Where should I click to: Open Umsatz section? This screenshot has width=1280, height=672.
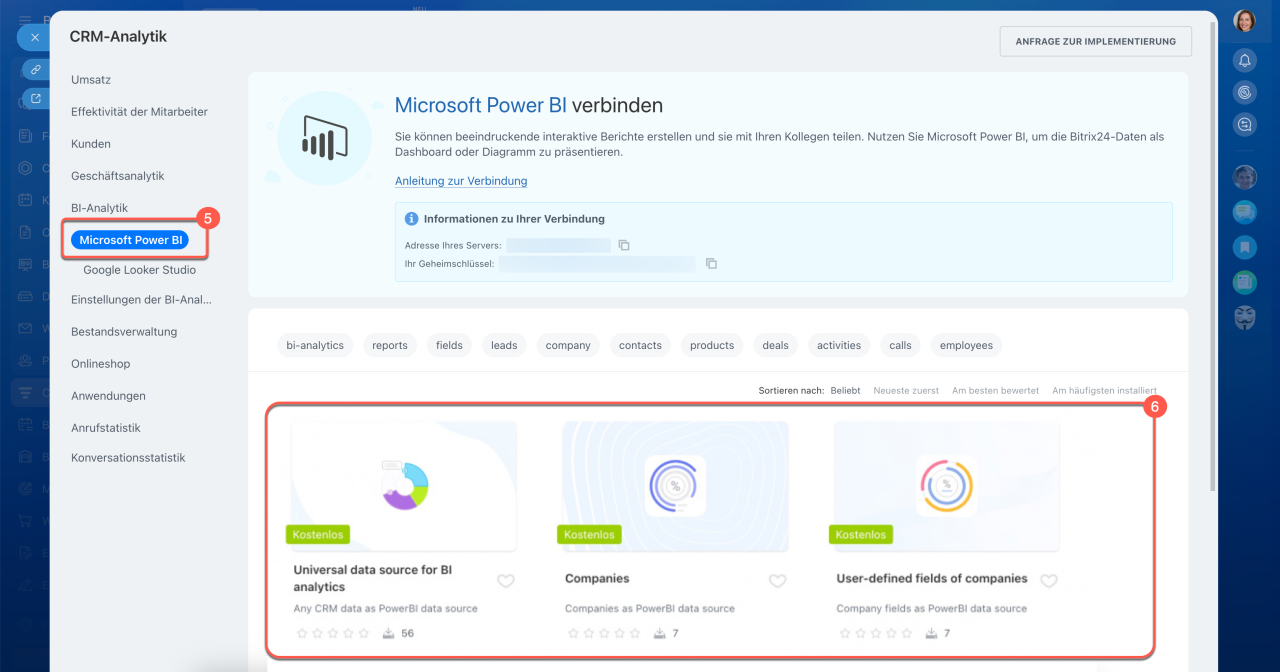(90, 80)
